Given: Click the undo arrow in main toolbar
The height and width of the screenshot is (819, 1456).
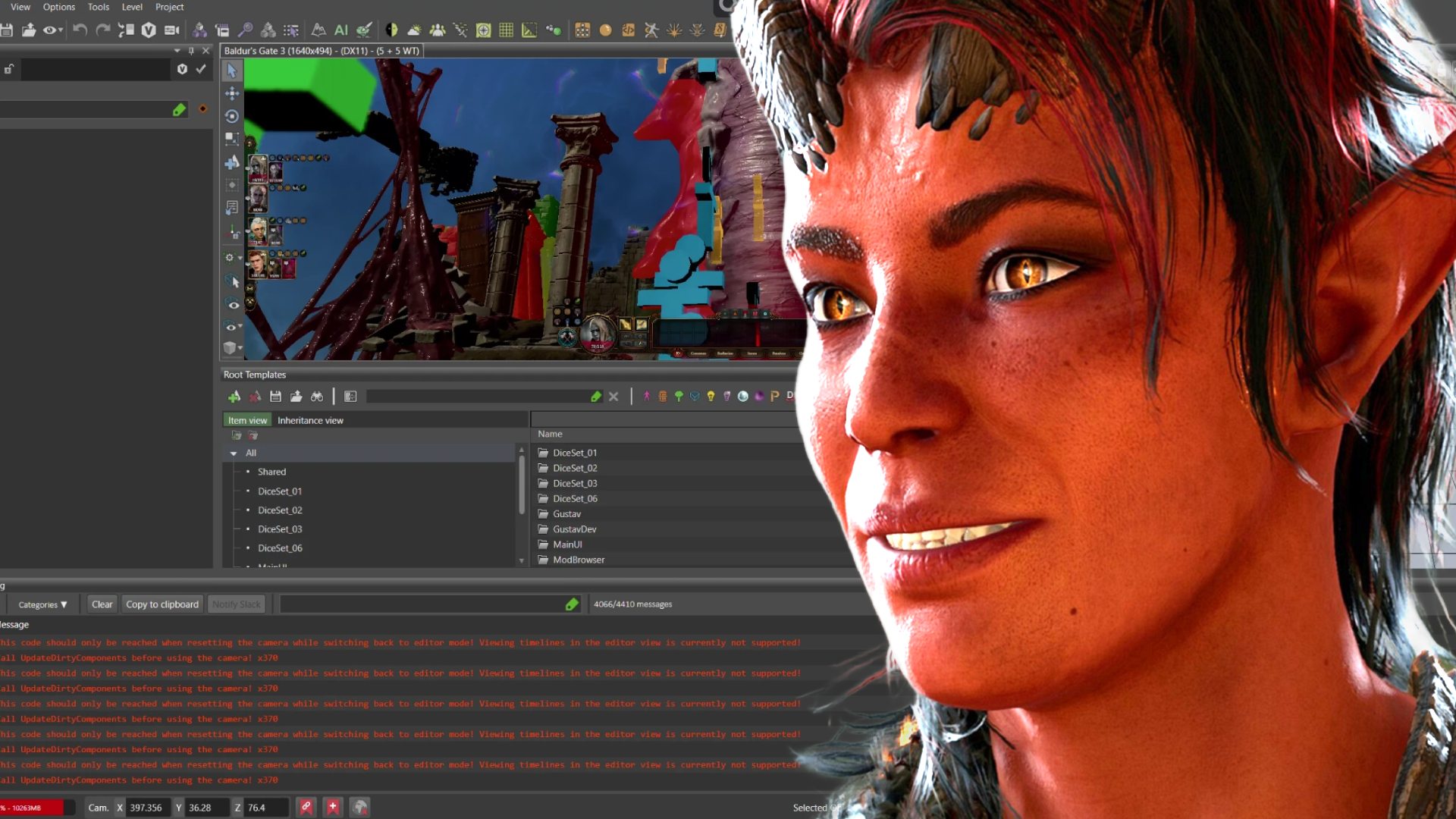Looking at the screenshot, I should [80, 30].
